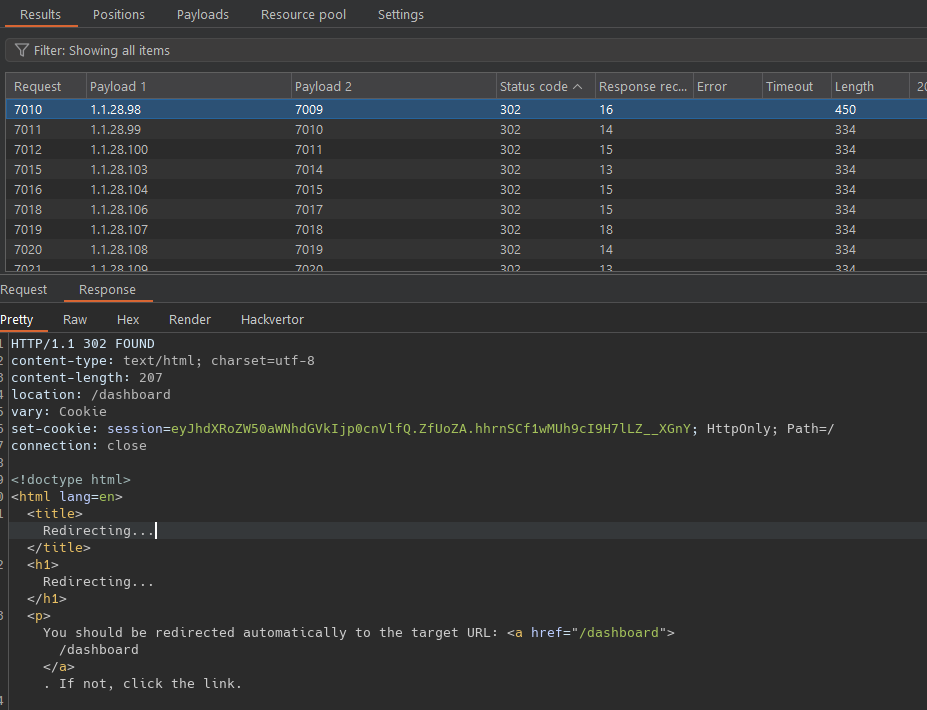Open the Hackvertor tab
The width and height of the screenshot is (927, 710).
point(272,320)
